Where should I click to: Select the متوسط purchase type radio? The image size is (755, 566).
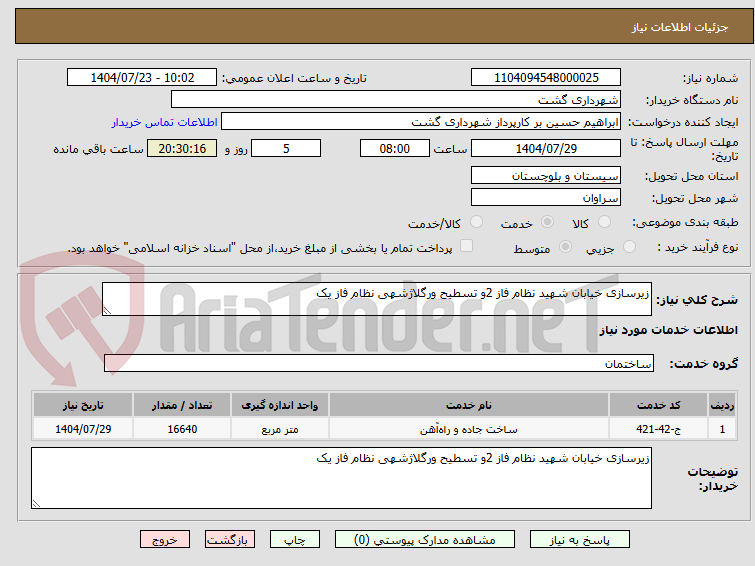565,247
